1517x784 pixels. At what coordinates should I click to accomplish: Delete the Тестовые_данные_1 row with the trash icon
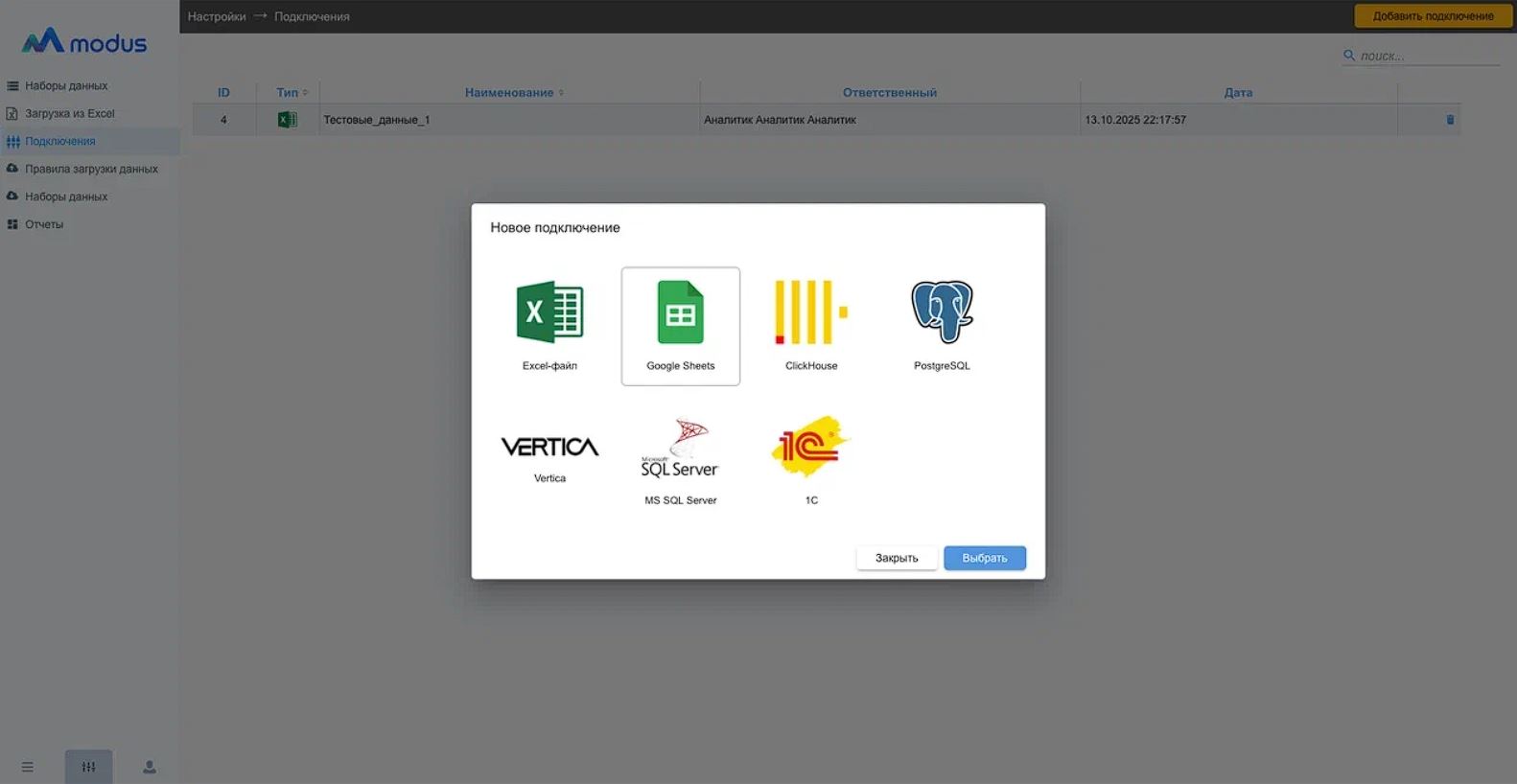(x=1449, y=120)
